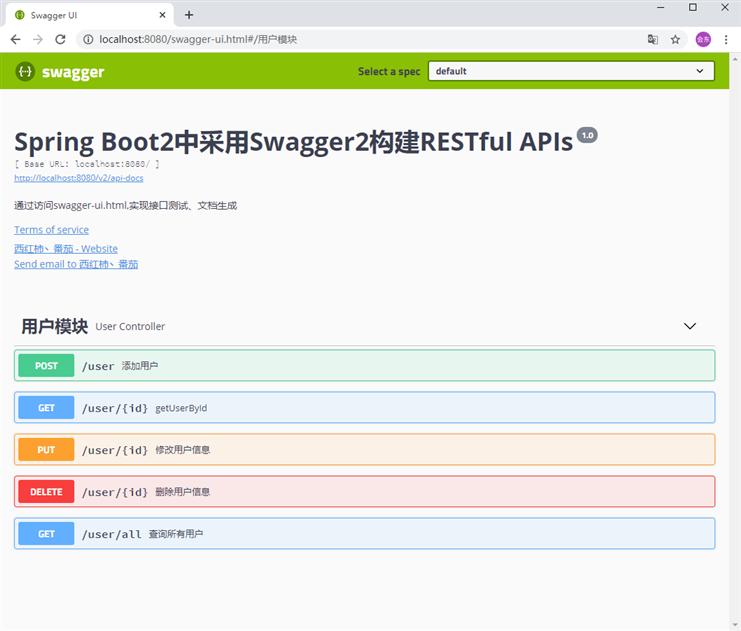Expand the POST /user endpoint
This screenshot has height=631, width=741.
click(364, 365)
